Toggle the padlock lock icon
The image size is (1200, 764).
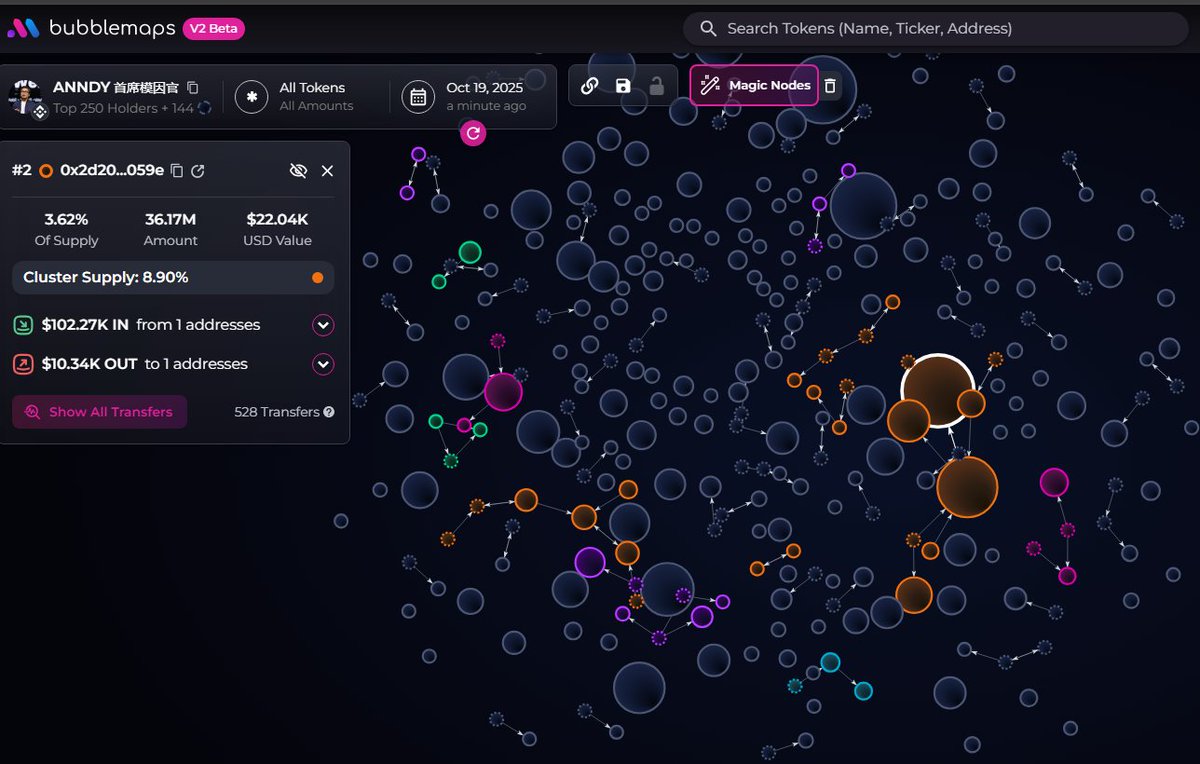[x=657, y=86]
